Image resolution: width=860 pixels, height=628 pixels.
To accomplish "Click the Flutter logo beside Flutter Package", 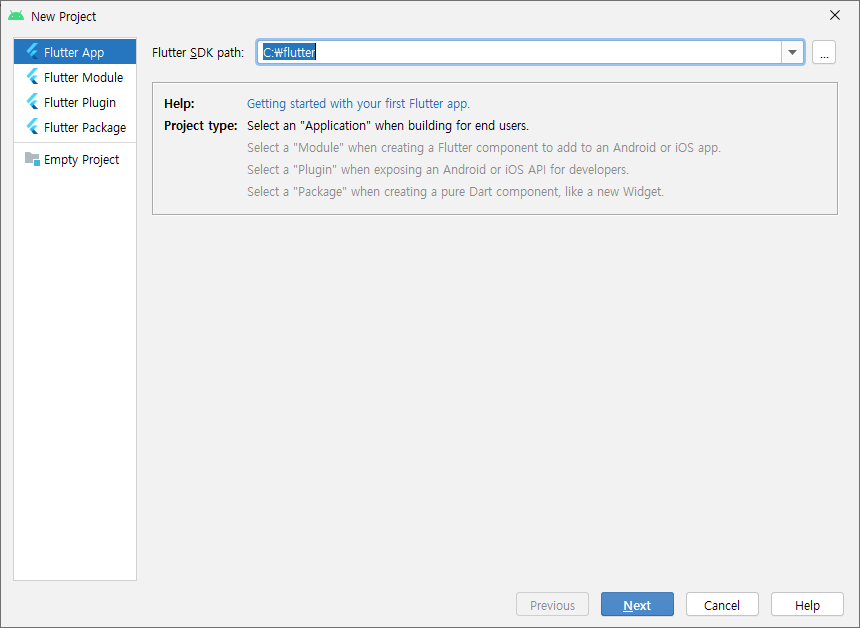I will click(x=32, y=127).
